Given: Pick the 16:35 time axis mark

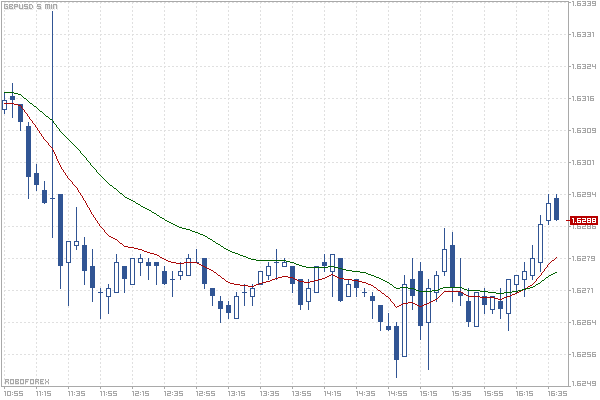Looking at the screenshot, I should [x=557, y=393].
